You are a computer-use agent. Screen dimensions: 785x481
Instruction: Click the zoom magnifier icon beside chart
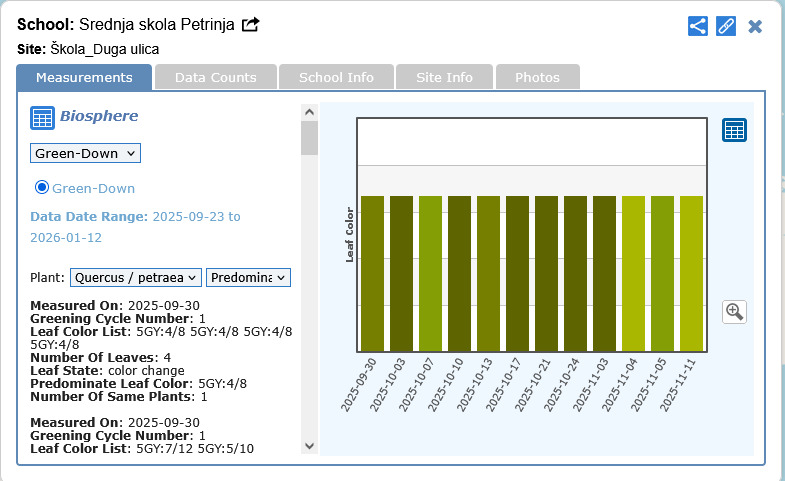(734, 312)
